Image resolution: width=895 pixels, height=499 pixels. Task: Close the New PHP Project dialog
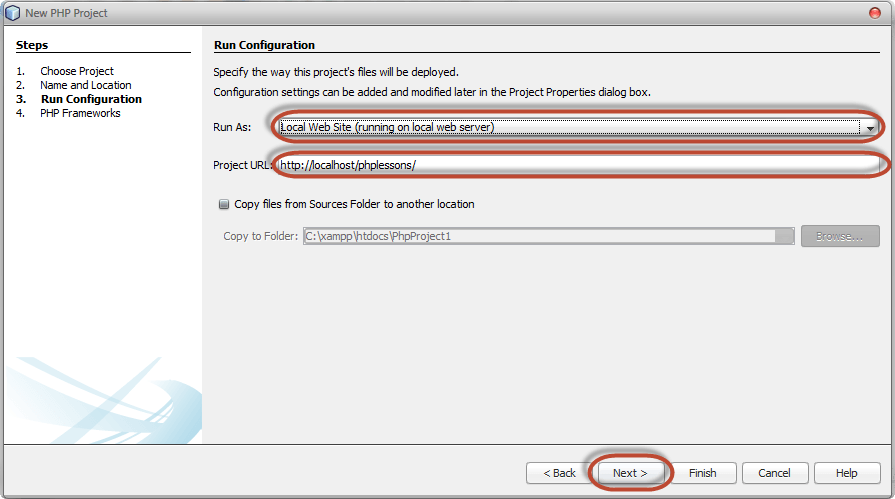pos(875,13)
